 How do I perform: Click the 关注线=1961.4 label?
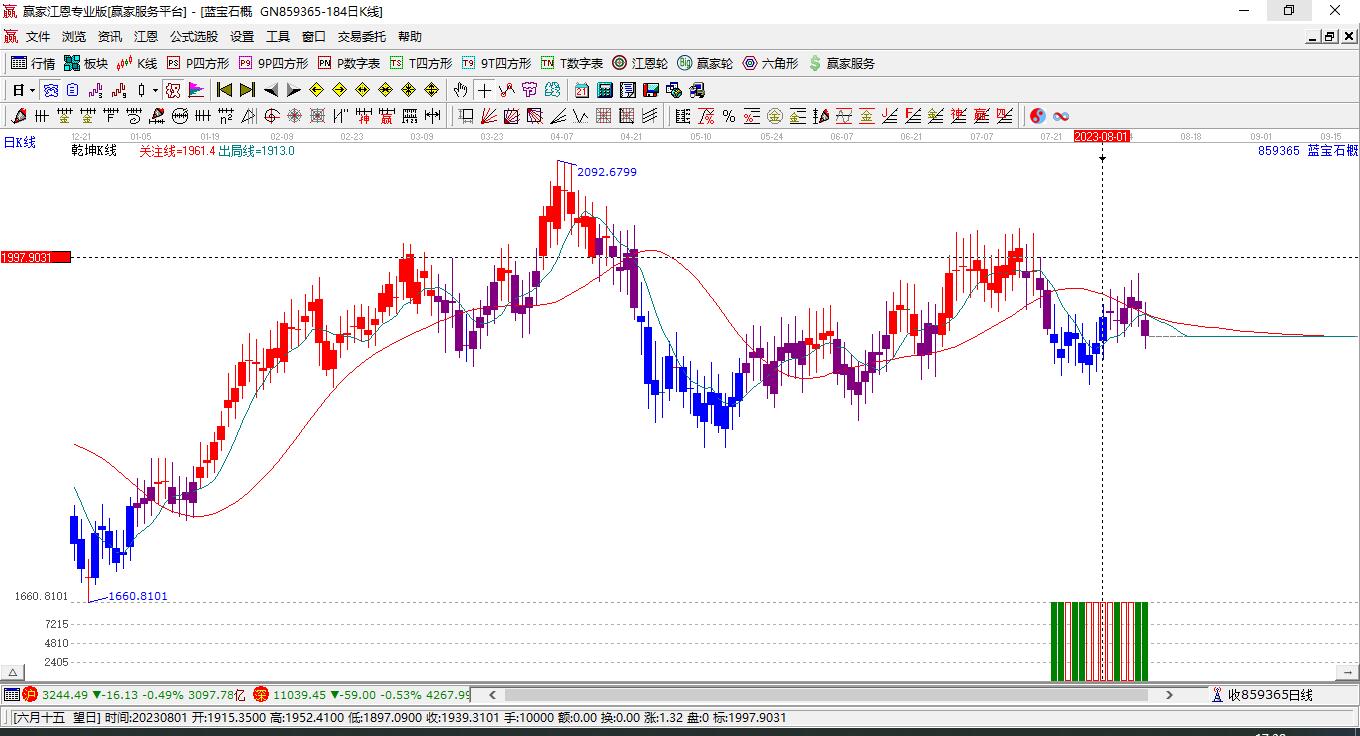click(177, 151)
